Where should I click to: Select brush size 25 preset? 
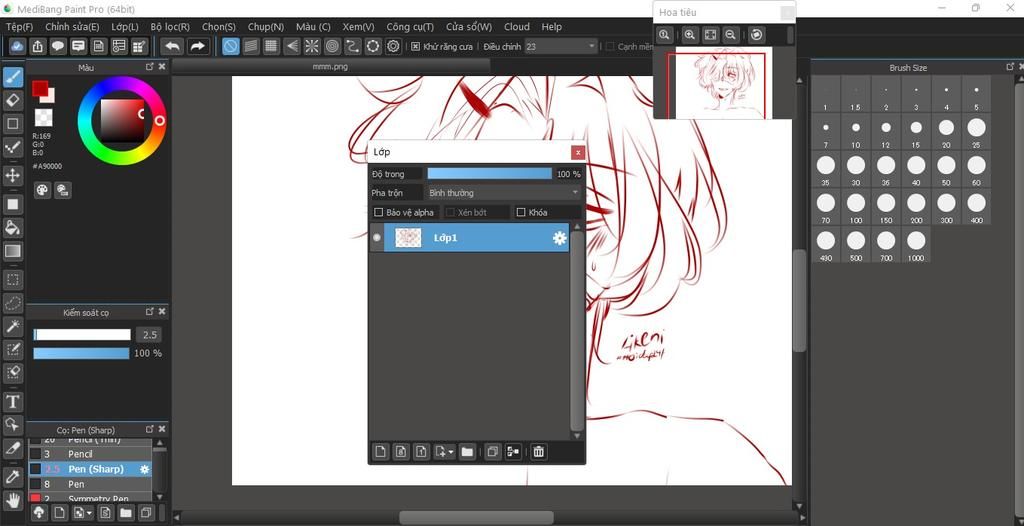click(976, 131)
